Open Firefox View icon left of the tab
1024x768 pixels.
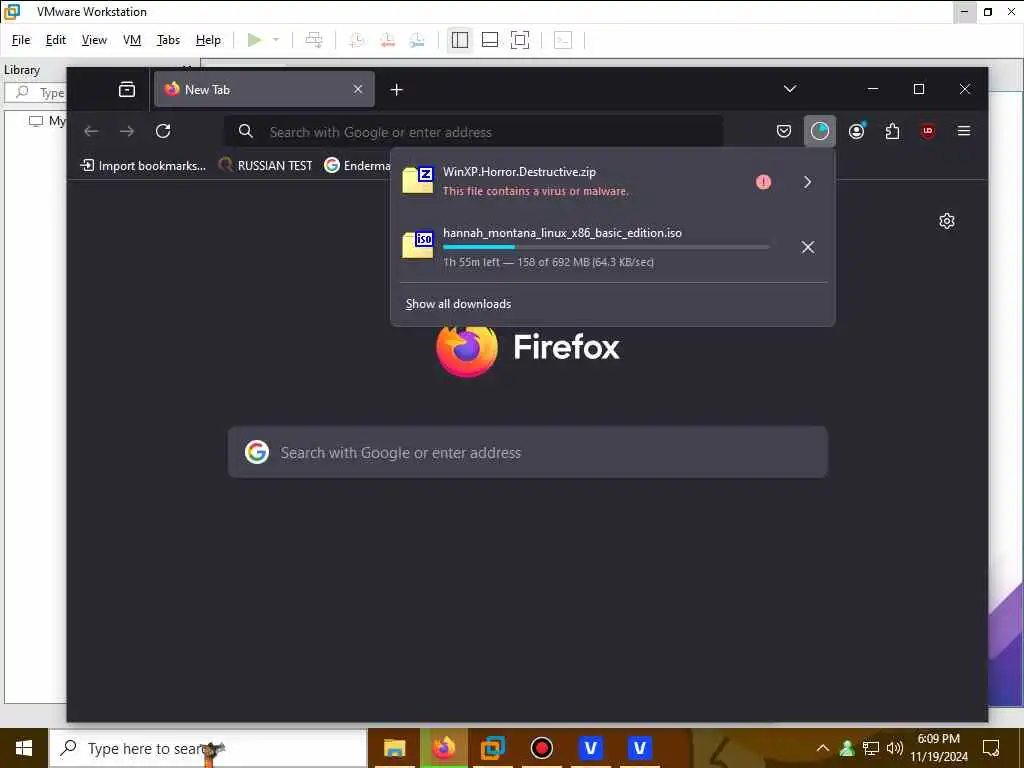tap(127, 89)
